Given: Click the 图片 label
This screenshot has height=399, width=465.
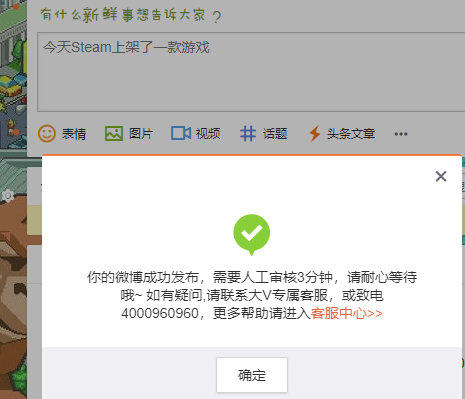Looking at the screenshot, I should click(x=141, y=134).
